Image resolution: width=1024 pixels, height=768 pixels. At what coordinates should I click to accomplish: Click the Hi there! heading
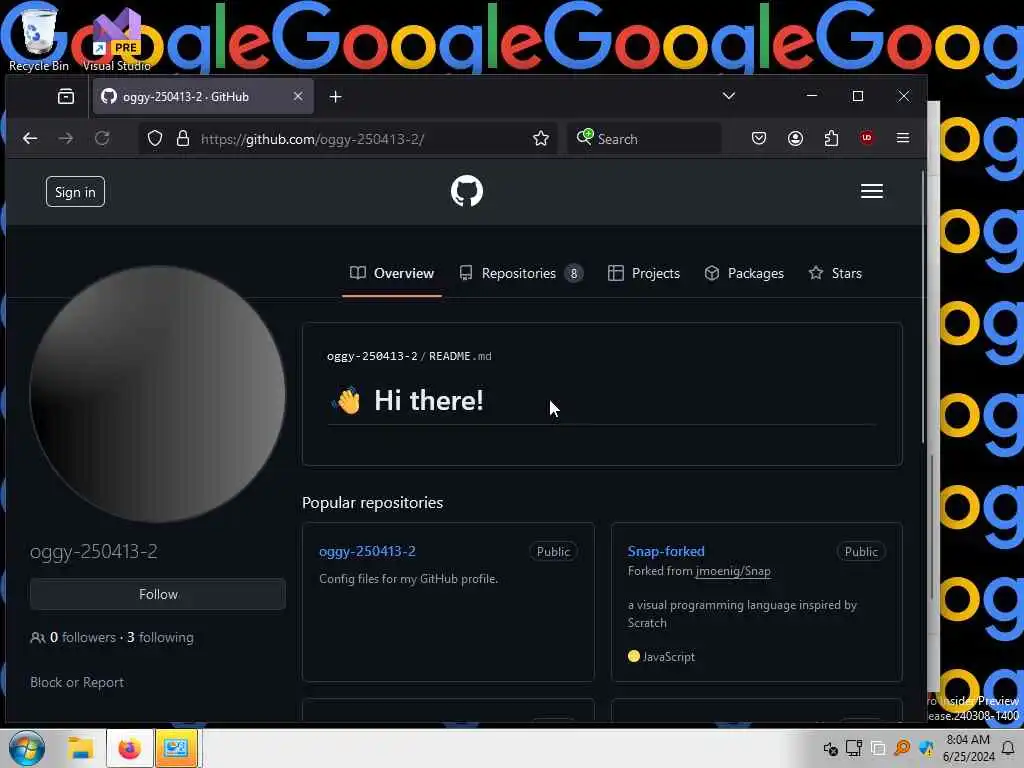428,400
